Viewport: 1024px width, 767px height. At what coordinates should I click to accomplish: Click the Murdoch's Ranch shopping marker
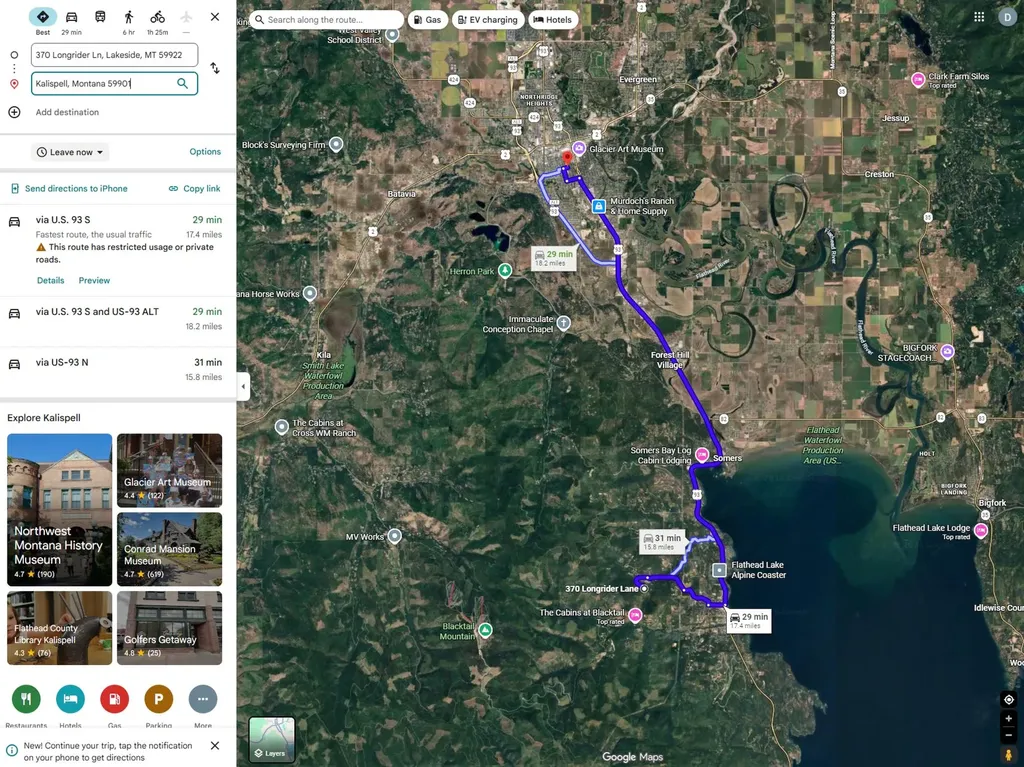tap(599, 206)
